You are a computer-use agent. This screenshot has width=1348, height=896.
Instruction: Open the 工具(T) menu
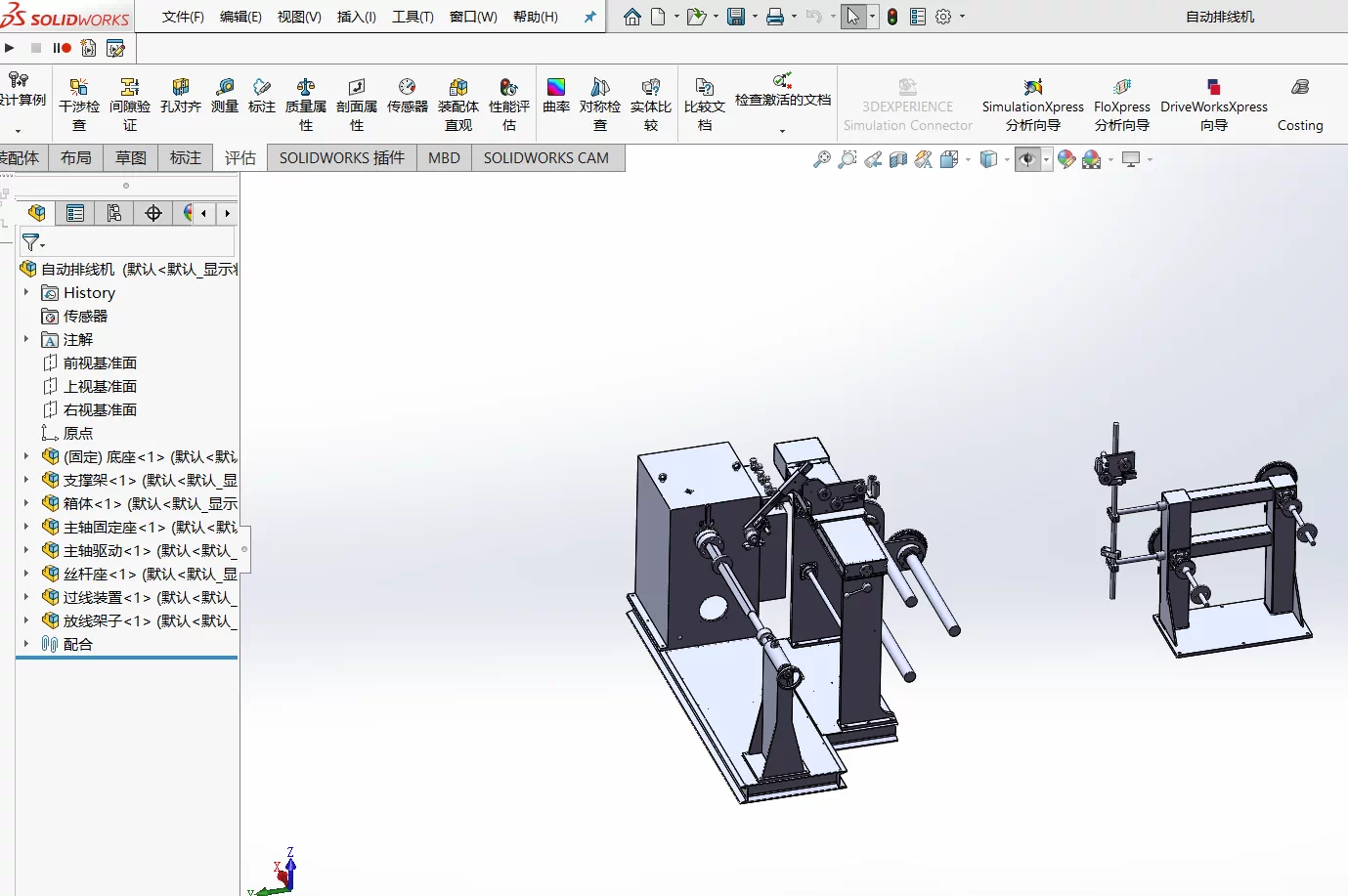pos(413,17)
